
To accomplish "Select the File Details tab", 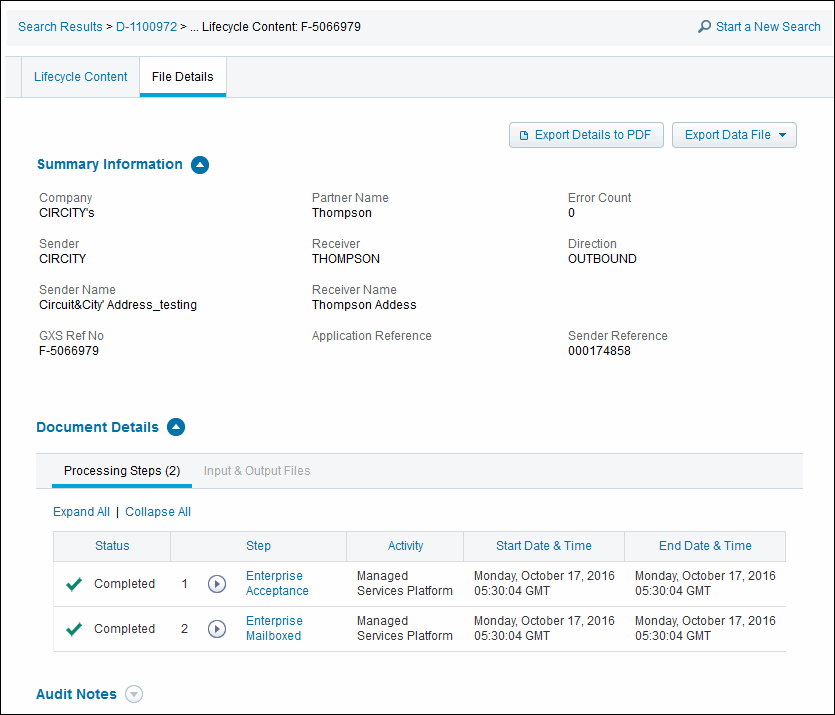I will click(x=182, y=77).
